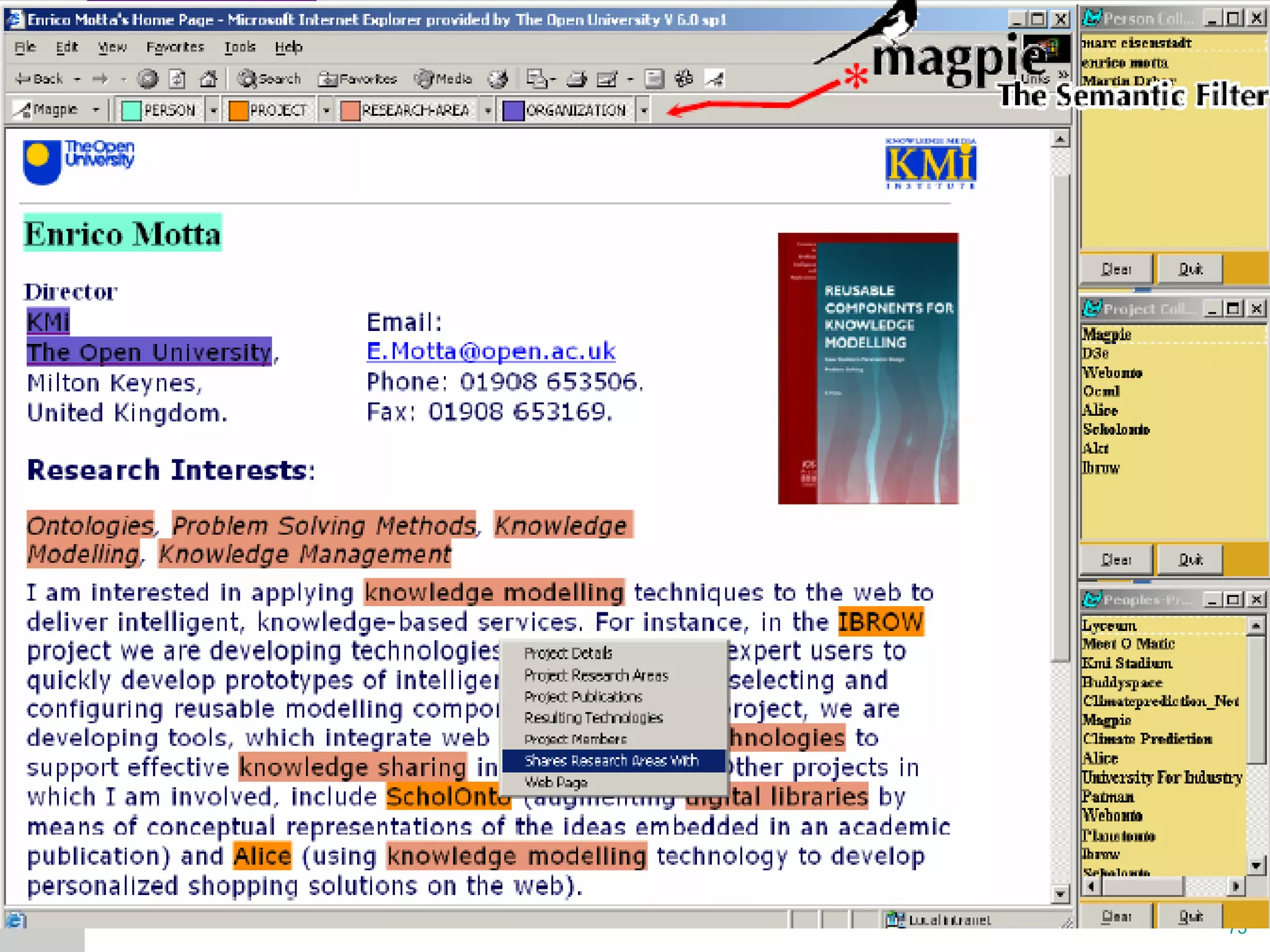This screenshot has height=952, width=1270.
Task: Click the purple ORGANIZATION color swatch
Action: tap(513, 110)
